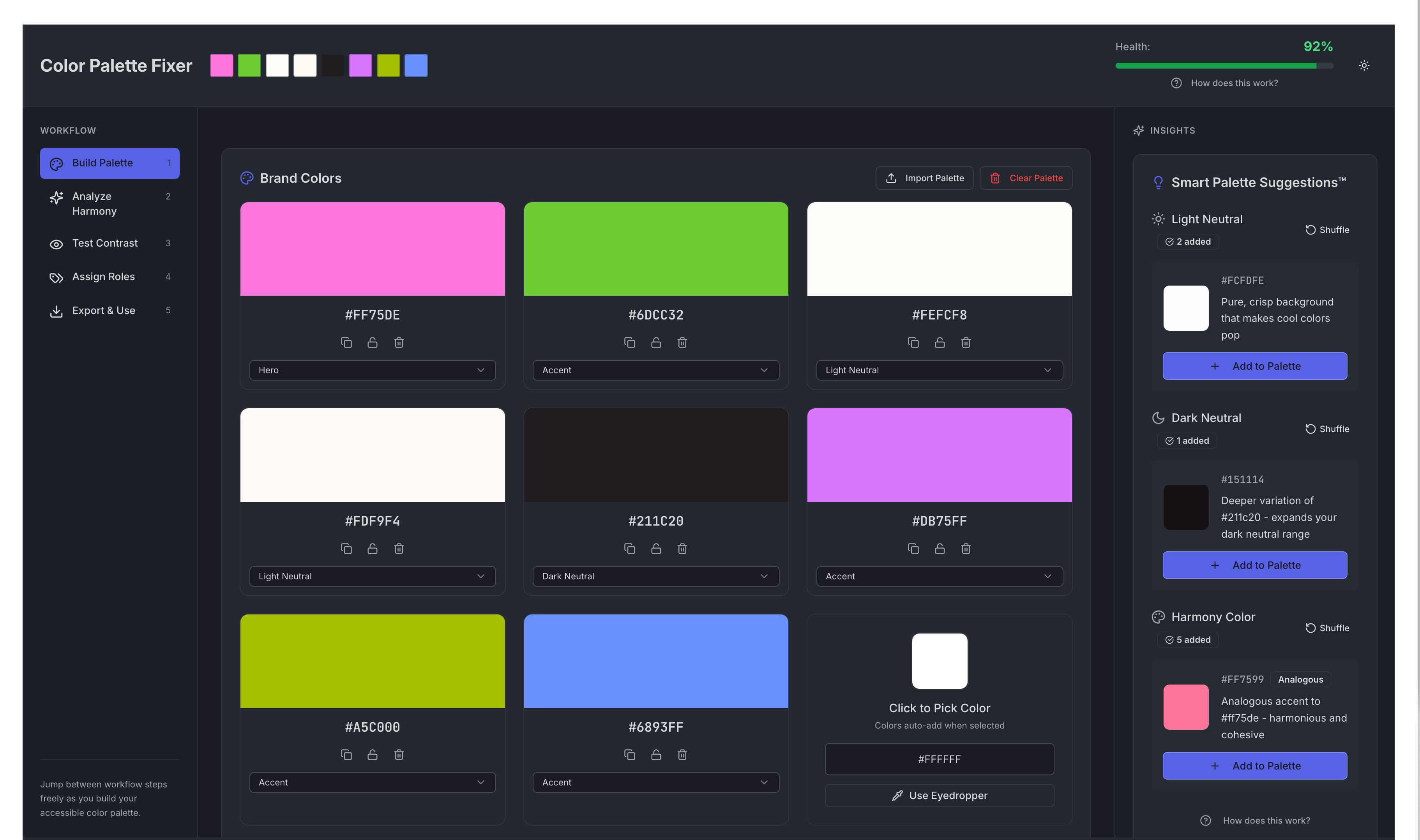Screen dimensions: 1420x840
Task: Click the white color picker swatch
Action: point(940,661)
